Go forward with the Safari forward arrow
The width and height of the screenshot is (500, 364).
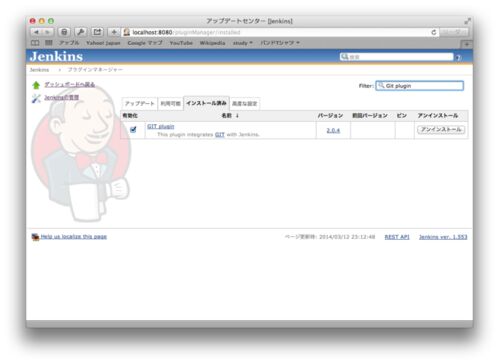[48, 32]
